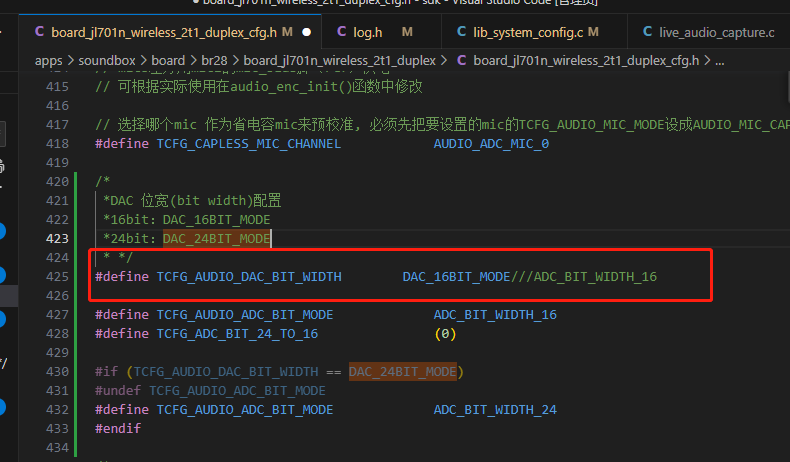Click the C file icon on the lib_system_config.c tab
The height and width of the screenshot is (462, 790).
pyautogui.click(x=462, y=32)
